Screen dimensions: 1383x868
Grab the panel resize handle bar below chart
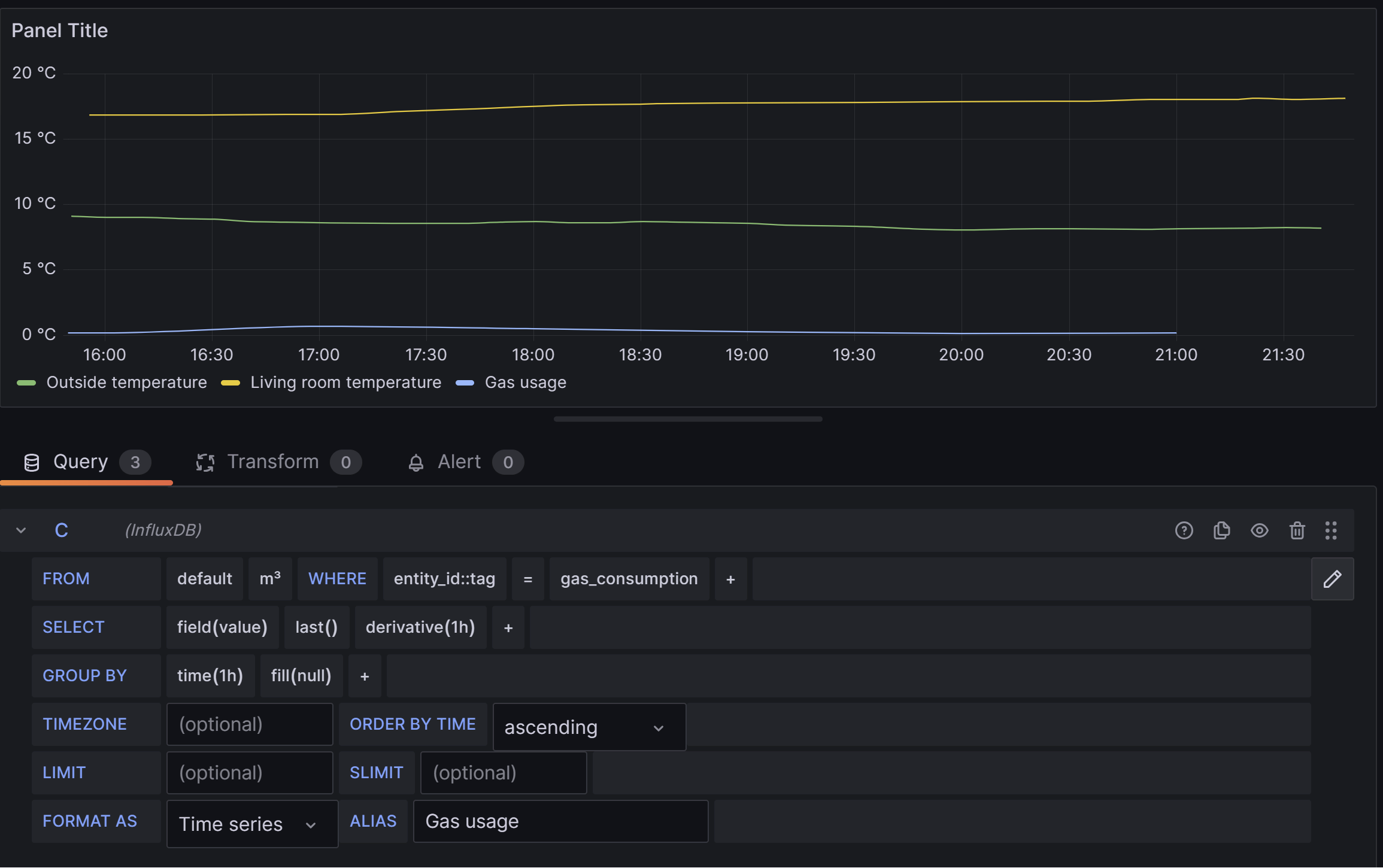(687, 419)
